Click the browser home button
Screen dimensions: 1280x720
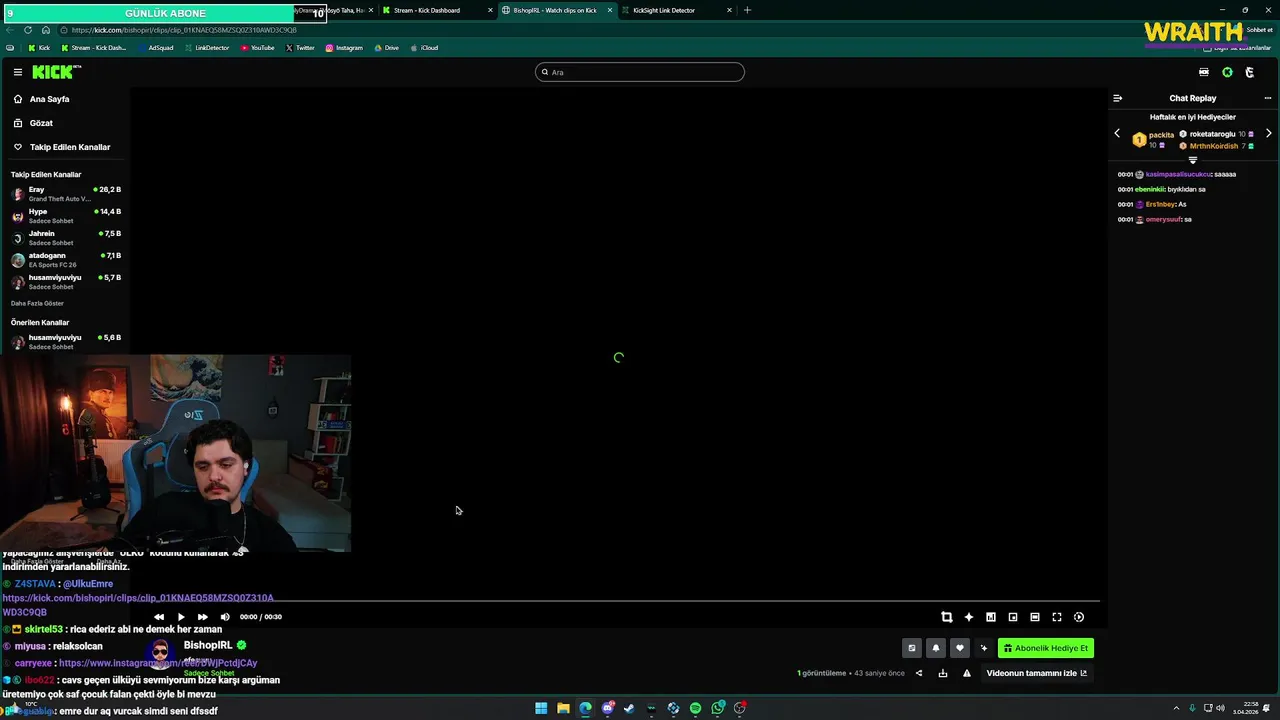point(46,30)
